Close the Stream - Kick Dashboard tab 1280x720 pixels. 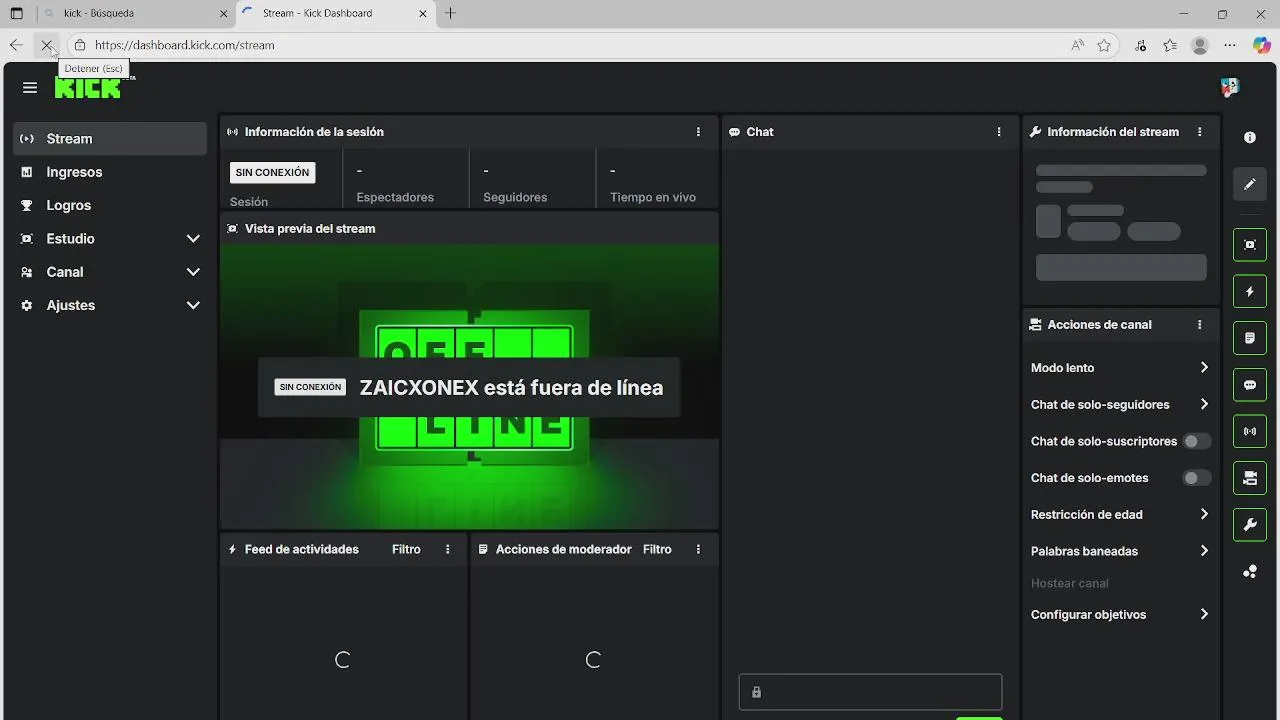coord(423,14)
